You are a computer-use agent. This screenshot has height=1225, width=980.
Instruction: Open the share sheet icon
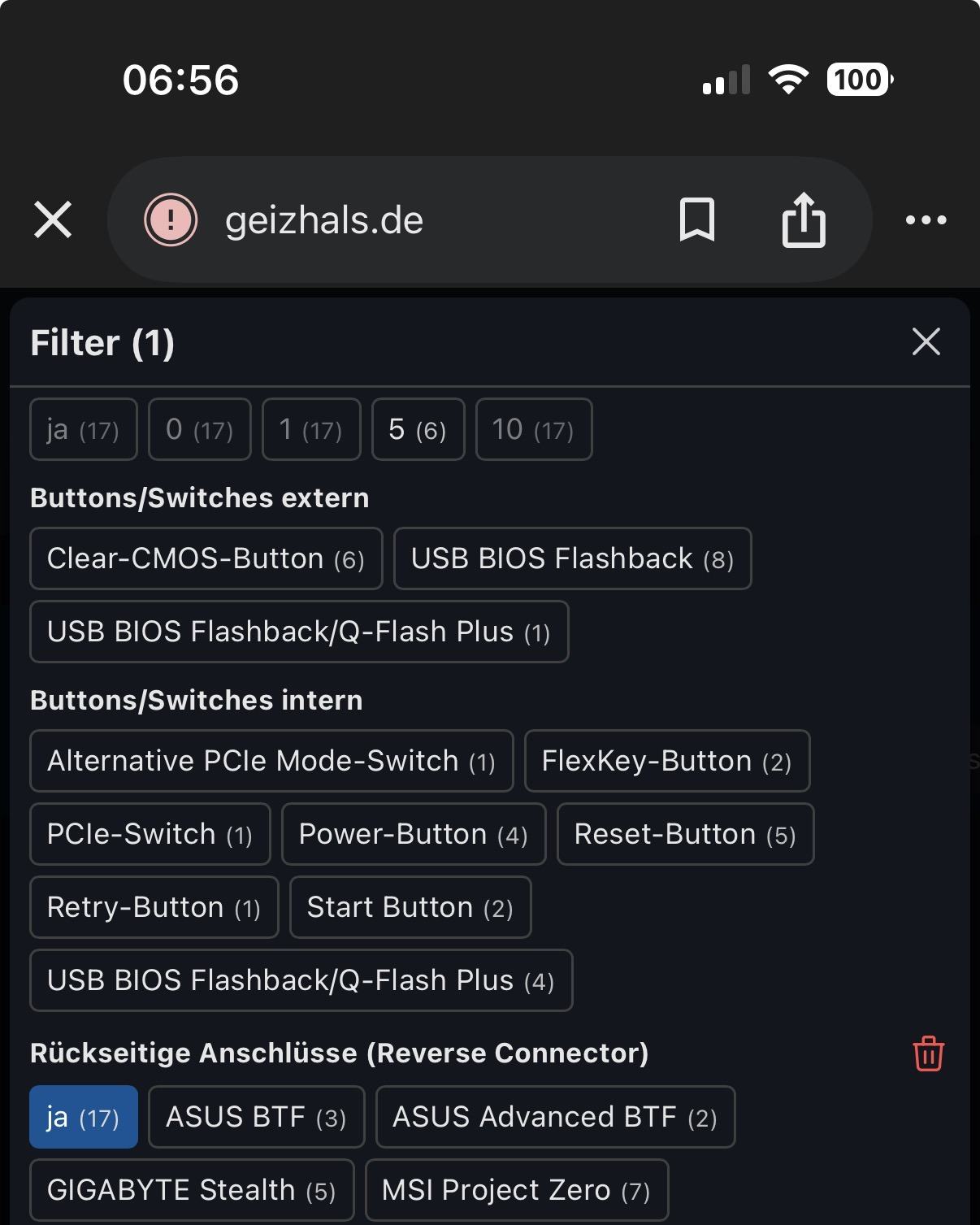(803, 220)
